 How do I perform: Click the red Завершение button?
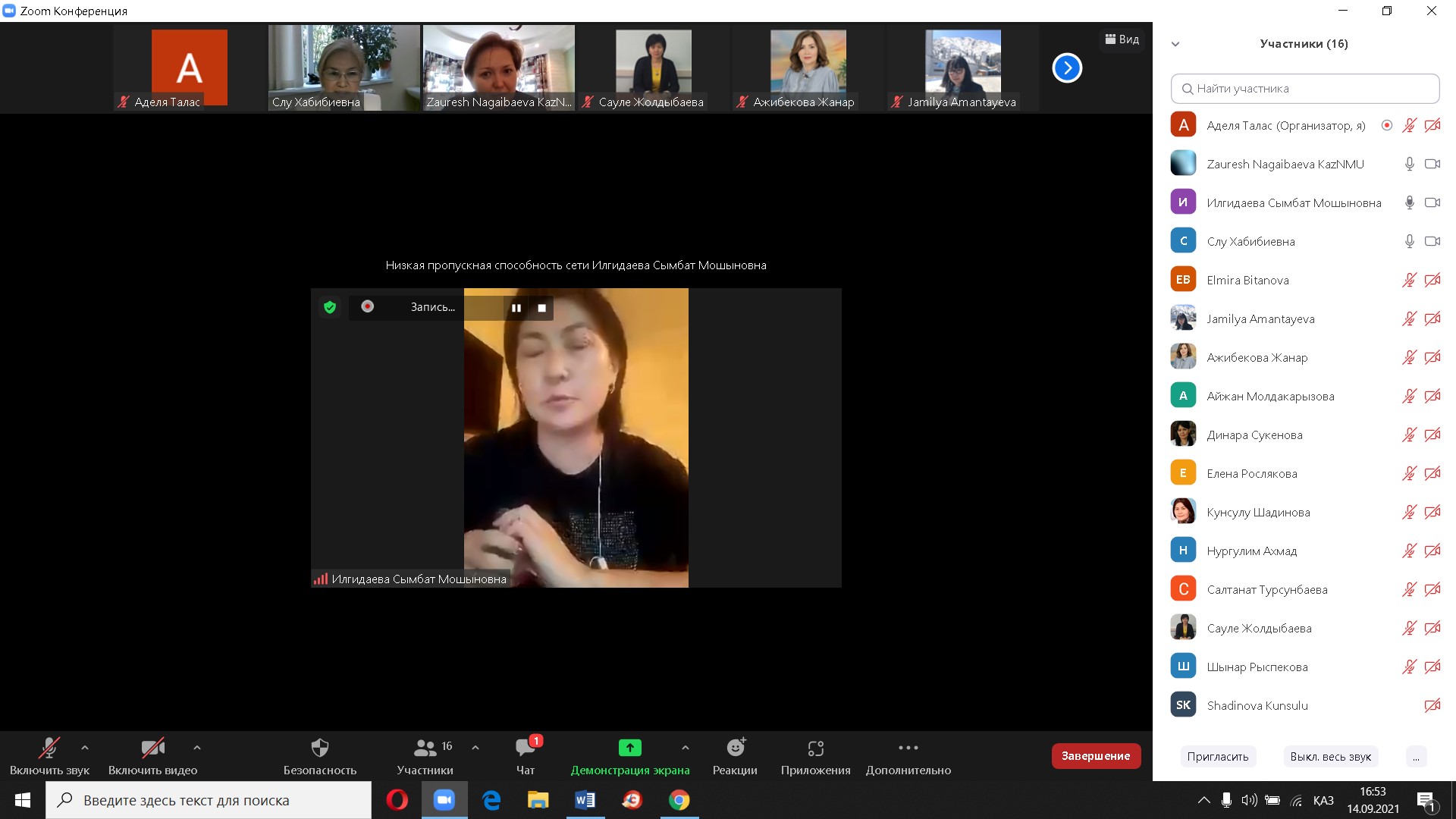1095,756
